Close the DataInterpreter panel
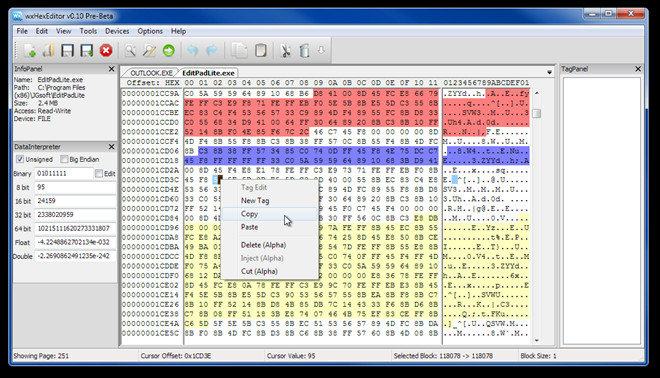This screenshot has width=660, height=378. pyautogui.click(x=112, y=146)
